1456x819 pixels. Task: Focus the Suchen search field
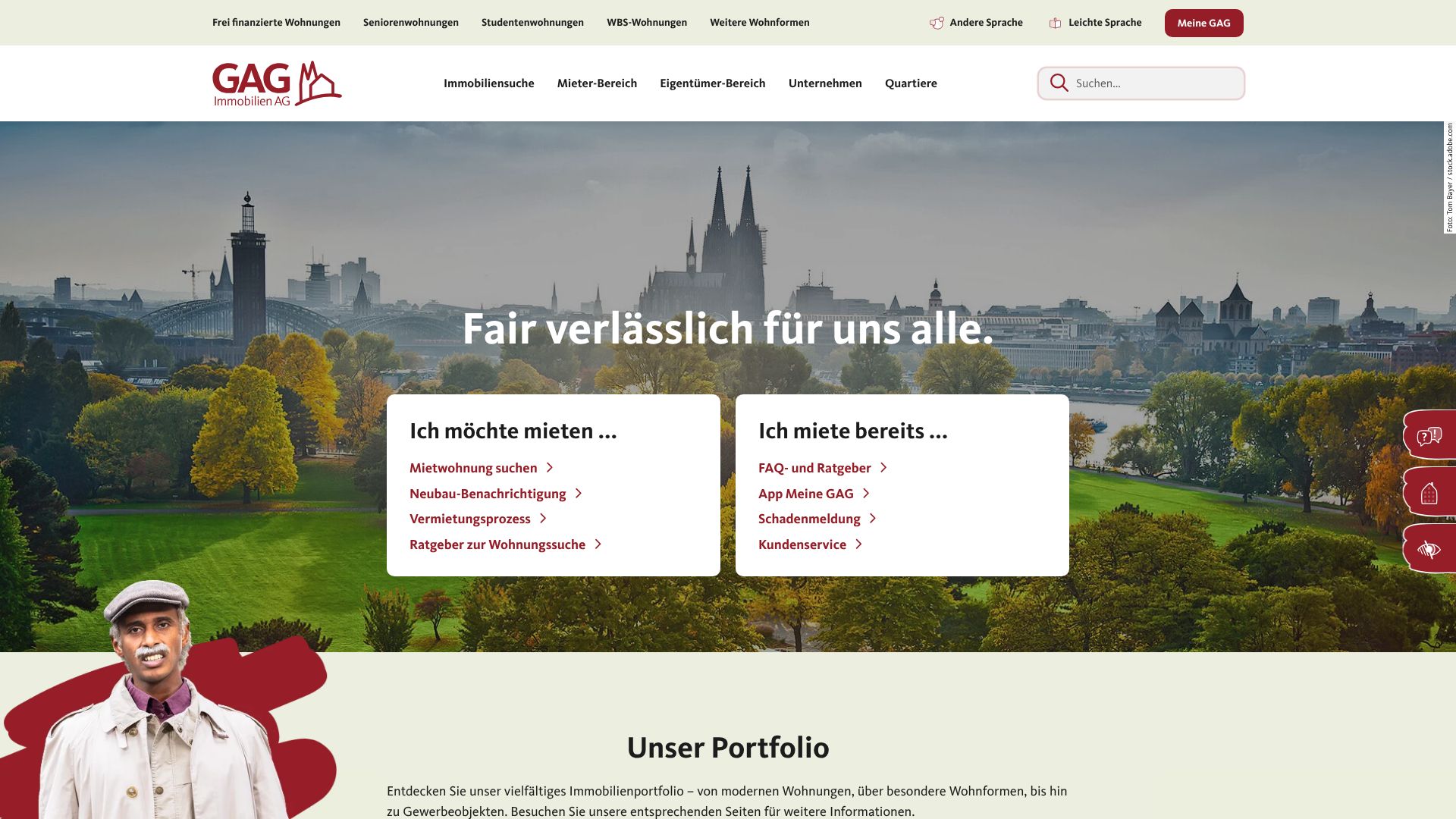[1141, 83]
